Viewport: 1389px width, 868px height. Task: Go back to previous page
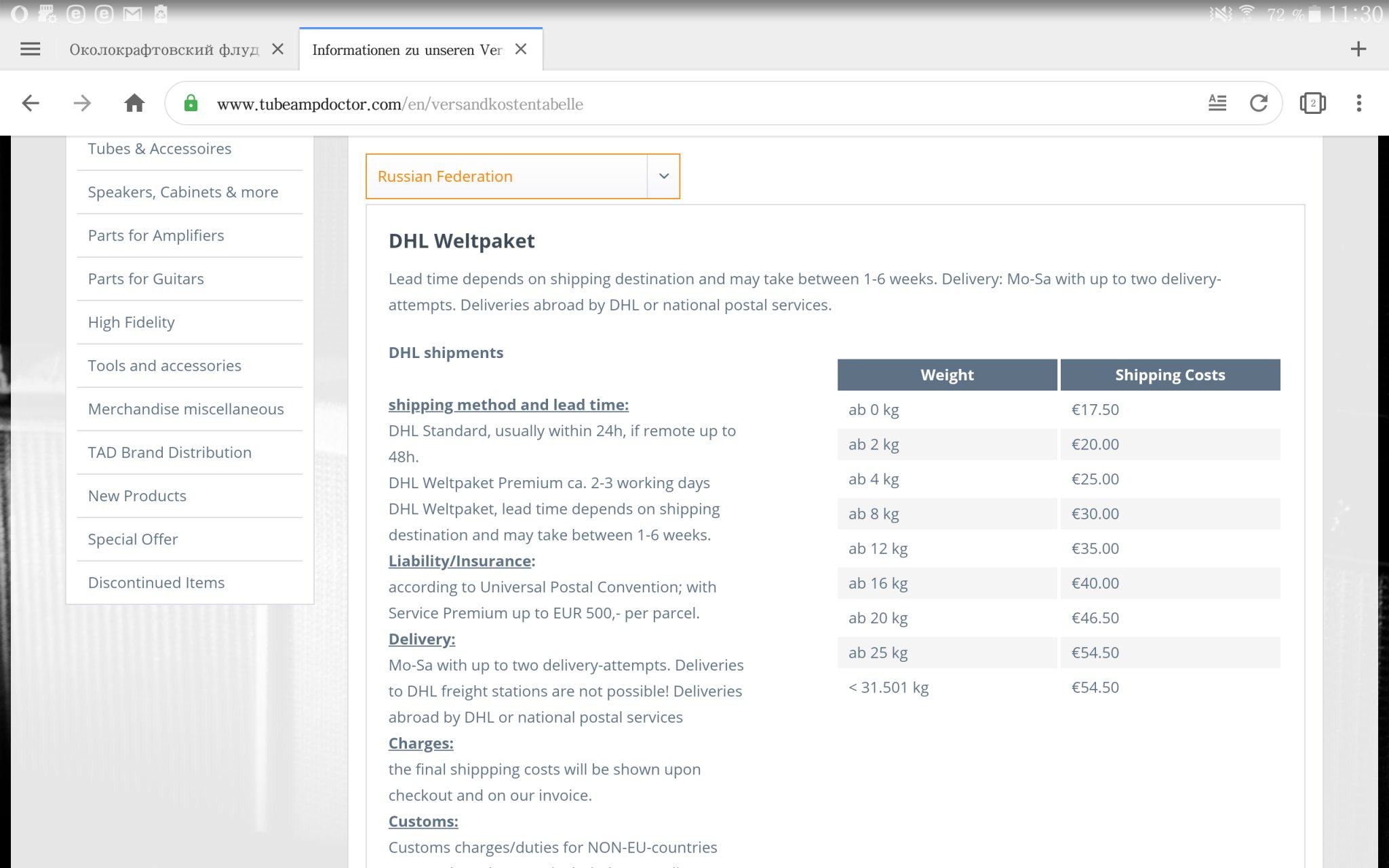tap(31, 103)
